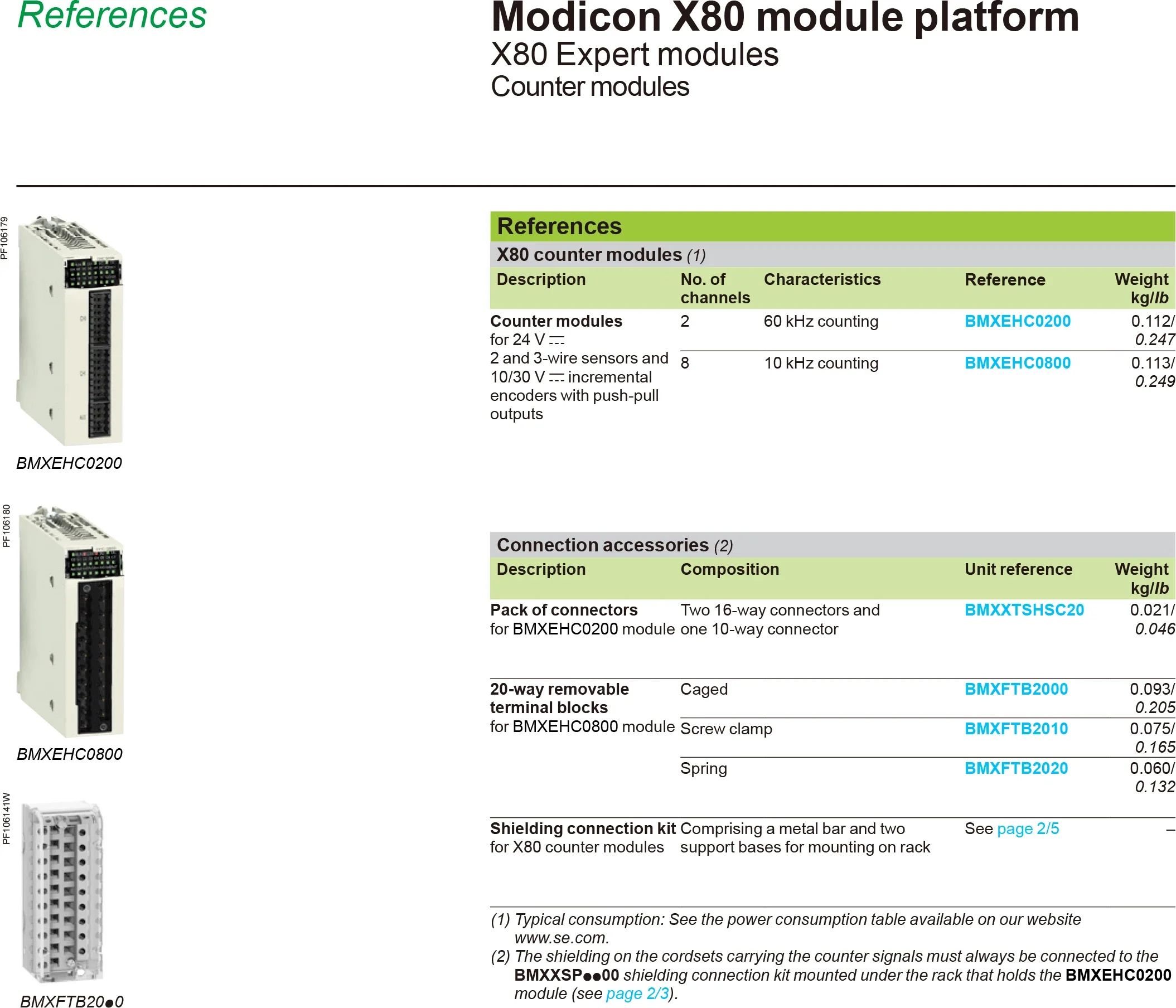Click the 'Characteristics' column header
The image size is (1176, 1008).
coord(822,279)
